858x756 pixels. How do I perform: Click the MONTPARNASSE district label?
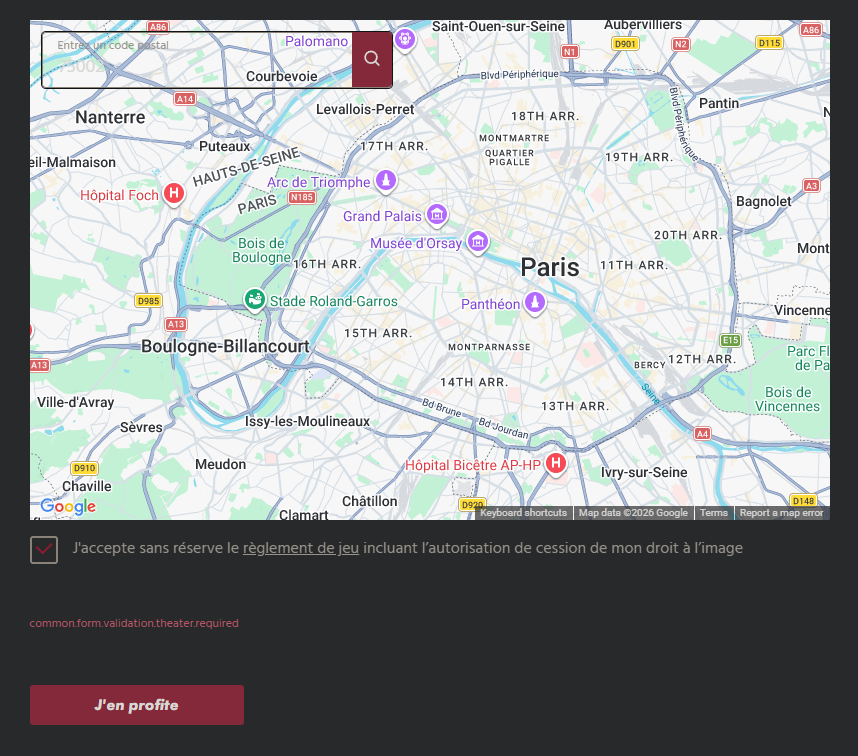(489, 347)
